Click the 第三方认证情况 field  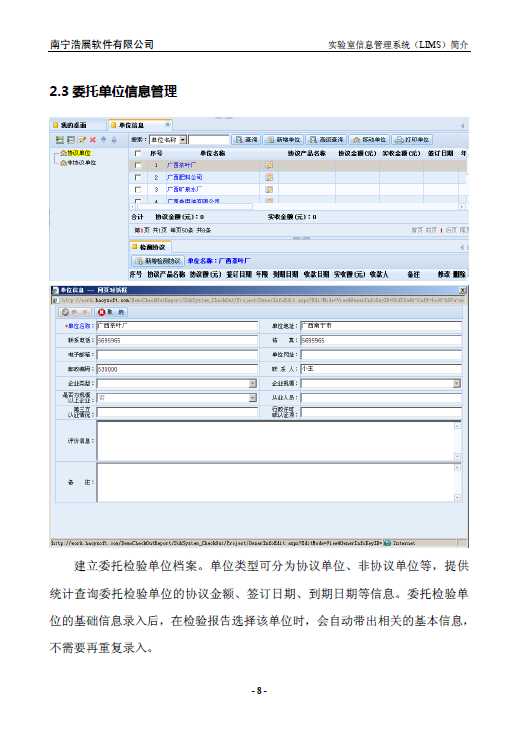(x=177, y=412)
